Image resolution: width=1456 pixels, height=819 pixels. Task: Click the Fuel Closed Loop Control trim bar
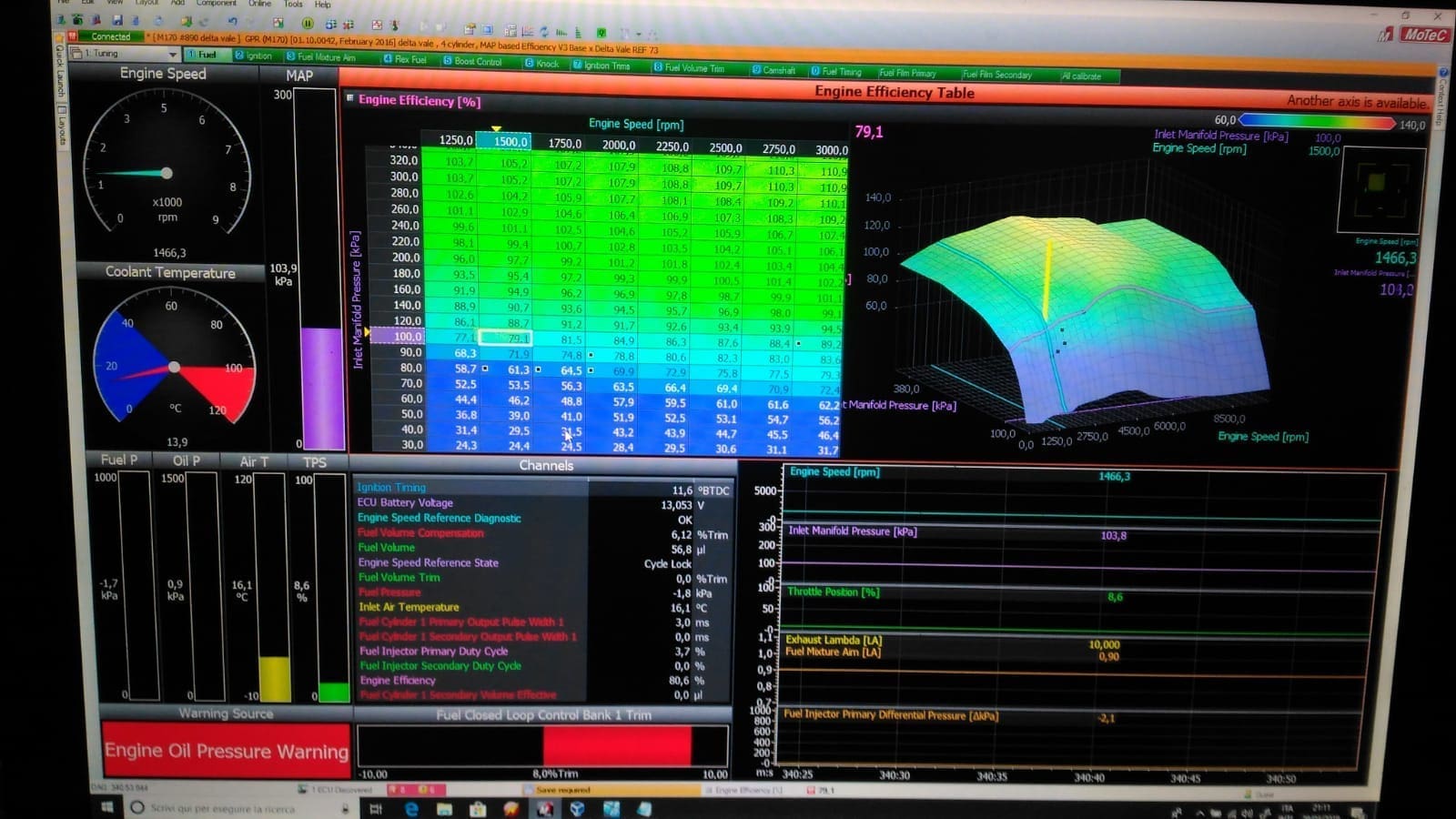coord(543,746)
